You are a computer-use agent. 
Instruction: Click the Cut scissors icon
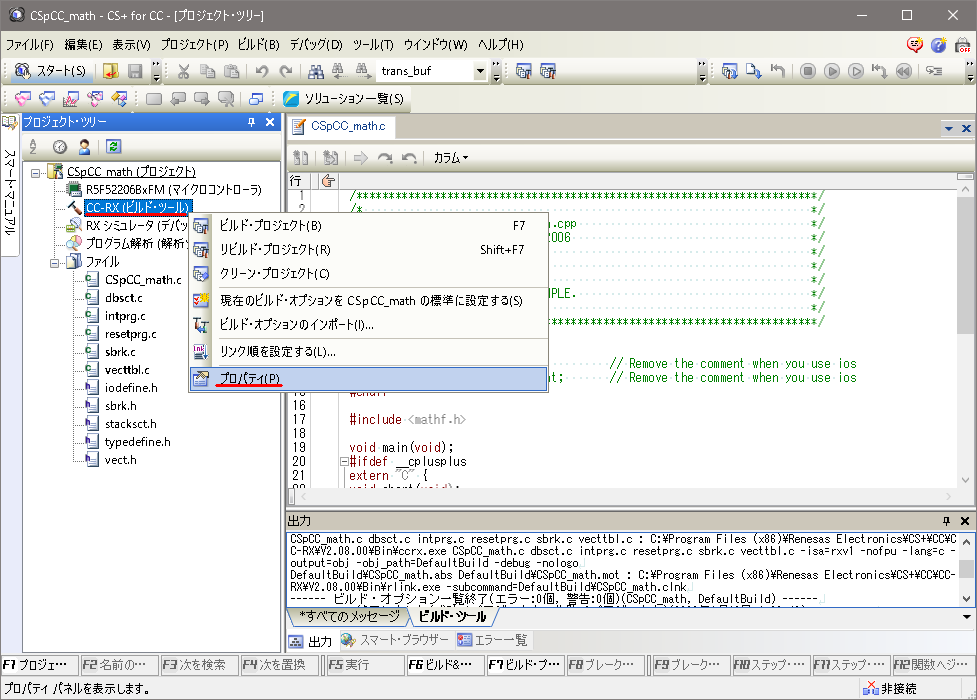click(183, 71)
